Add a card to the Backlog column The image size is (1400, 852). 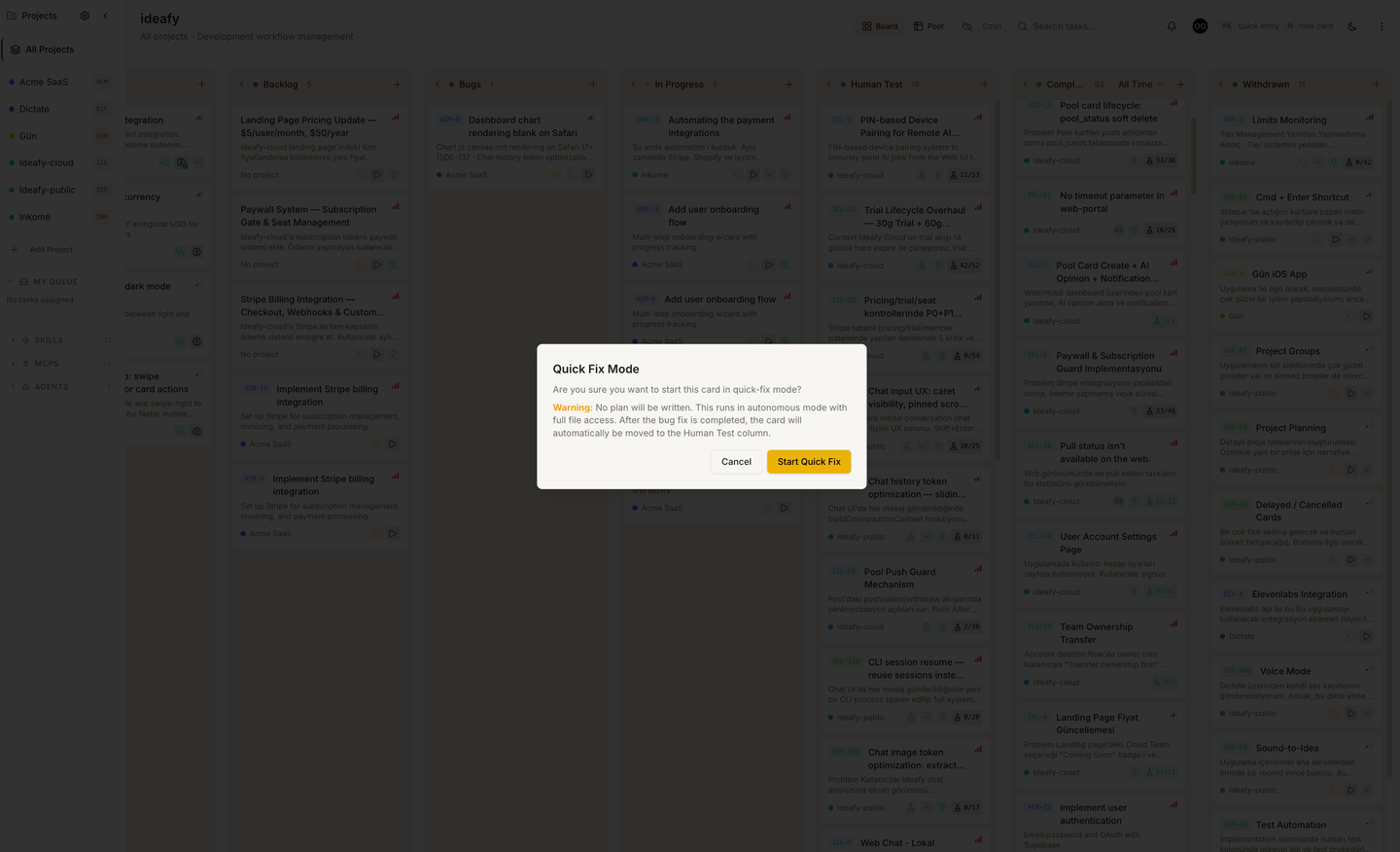(397, 85)
